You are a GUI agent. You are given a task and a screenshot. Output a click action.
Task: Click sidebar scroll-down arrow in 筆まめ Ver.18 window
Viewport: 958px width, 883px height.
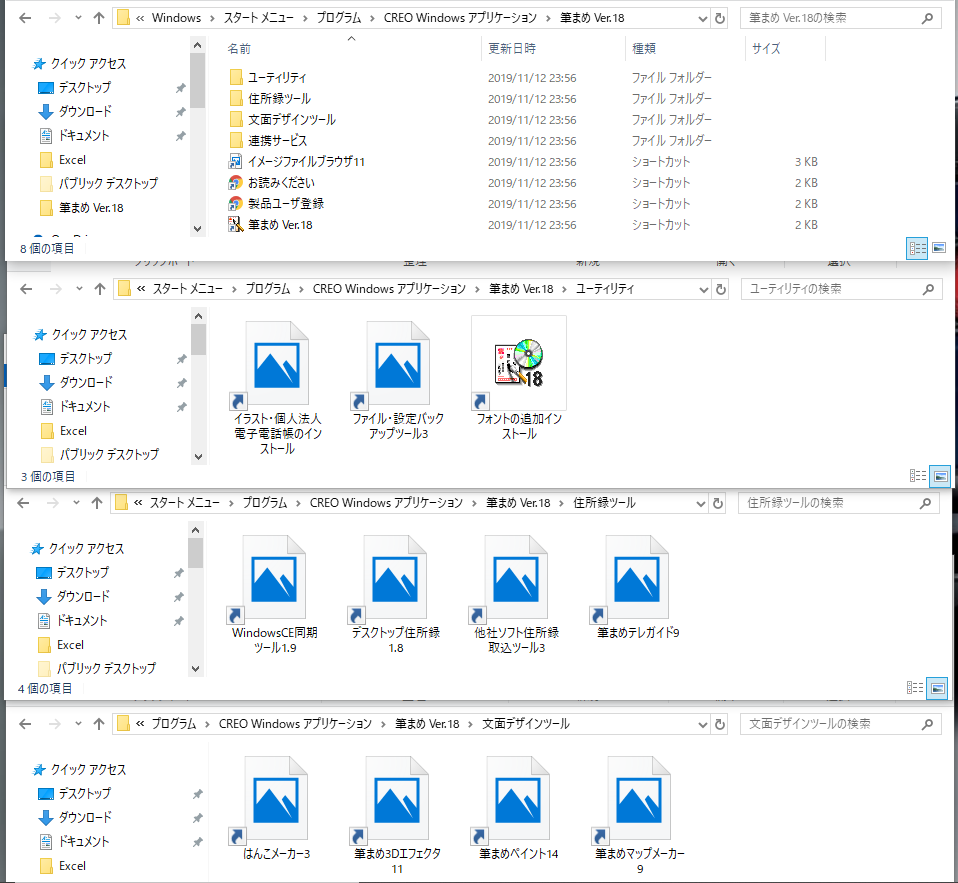197,229
